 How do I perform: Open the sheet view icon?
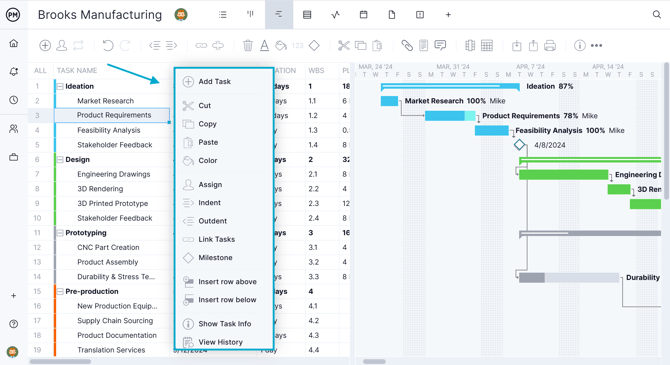[x=307, y=15]
